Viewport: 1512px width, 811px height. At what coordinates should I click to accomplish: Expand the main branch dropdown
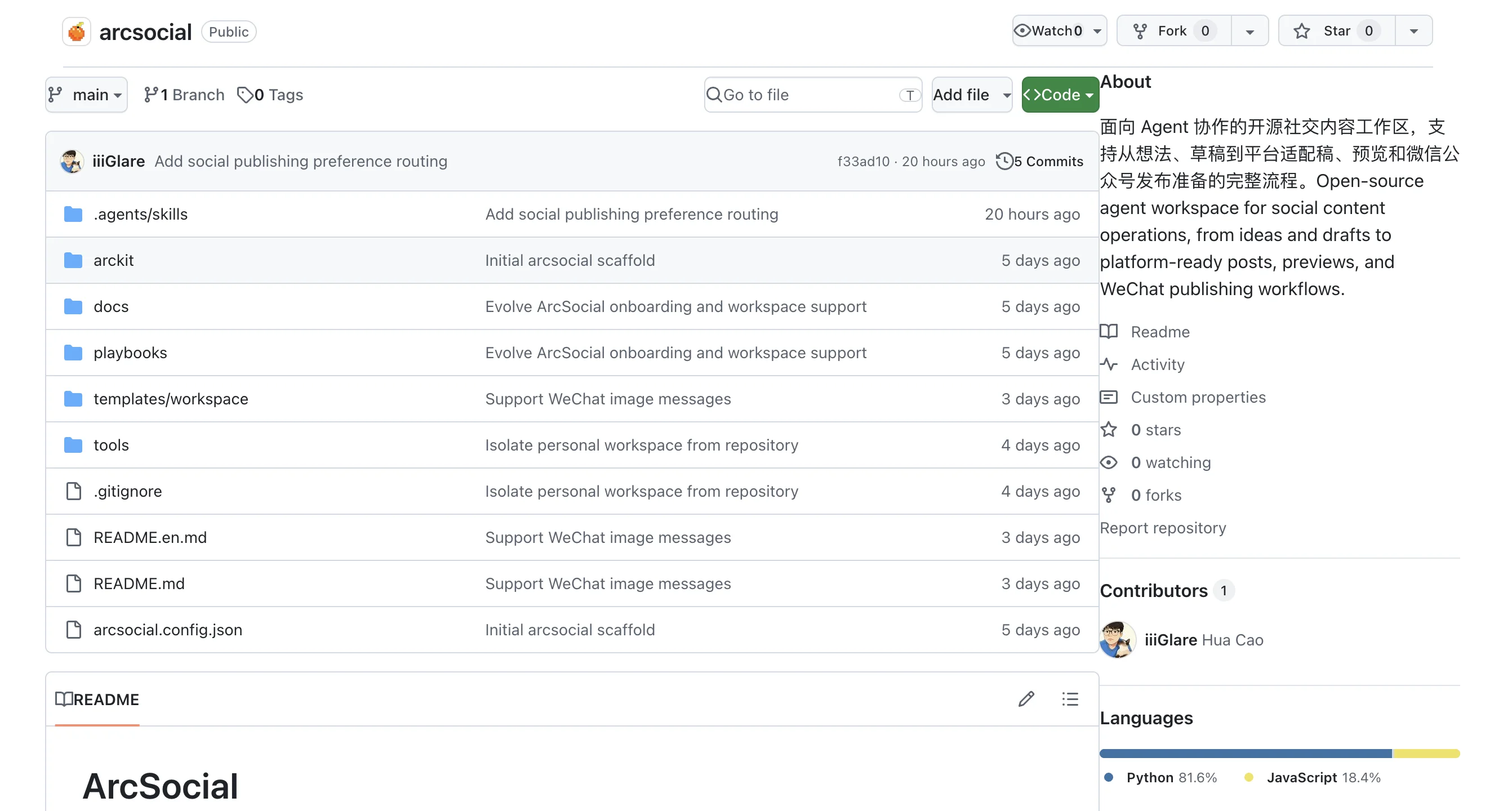[86, 95]
